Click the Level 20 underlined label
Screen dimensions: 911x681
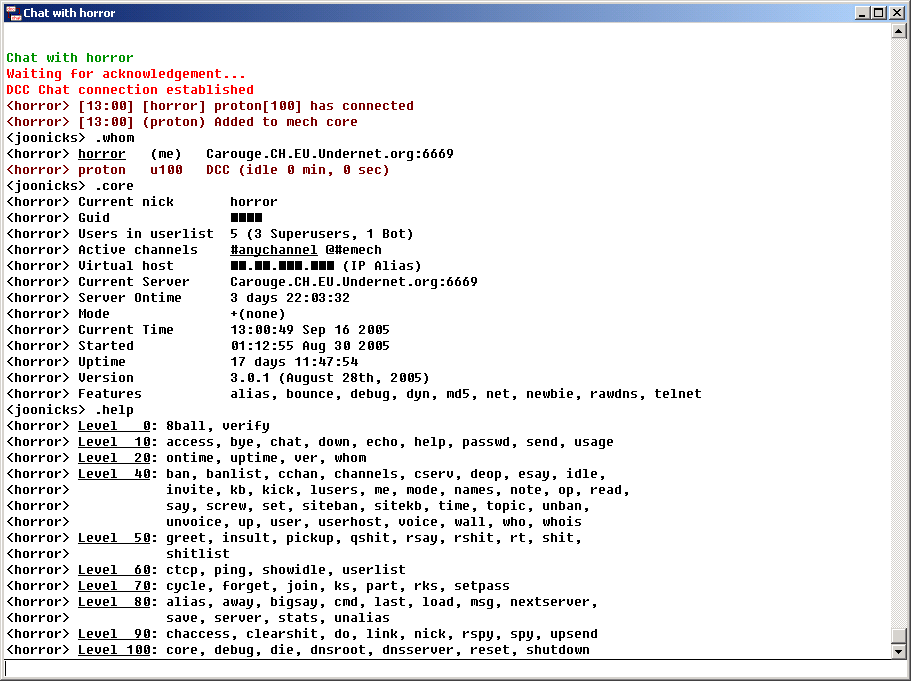pyautogui.click(x=116, y=458)
